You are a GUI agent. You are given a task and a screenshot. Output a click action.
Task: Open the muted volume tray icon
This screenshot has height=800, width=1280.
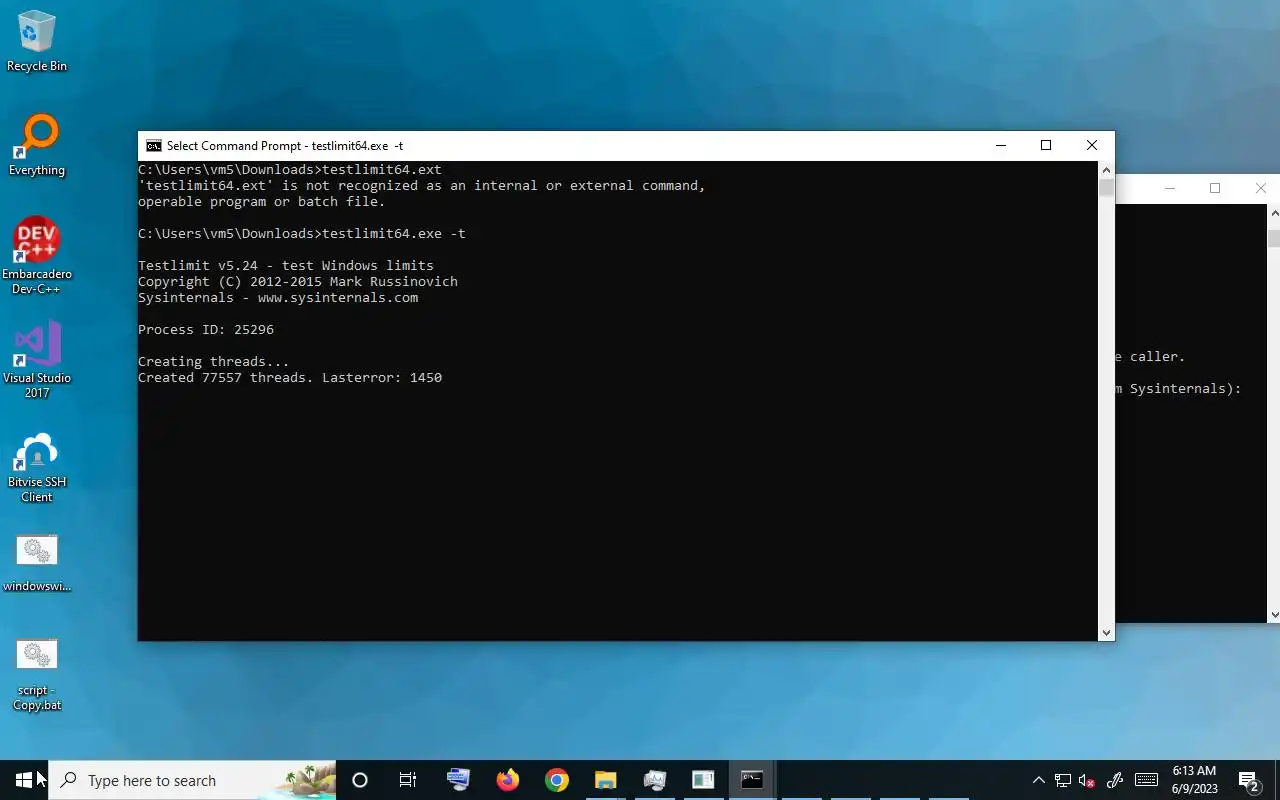[x=1087, y=780]
